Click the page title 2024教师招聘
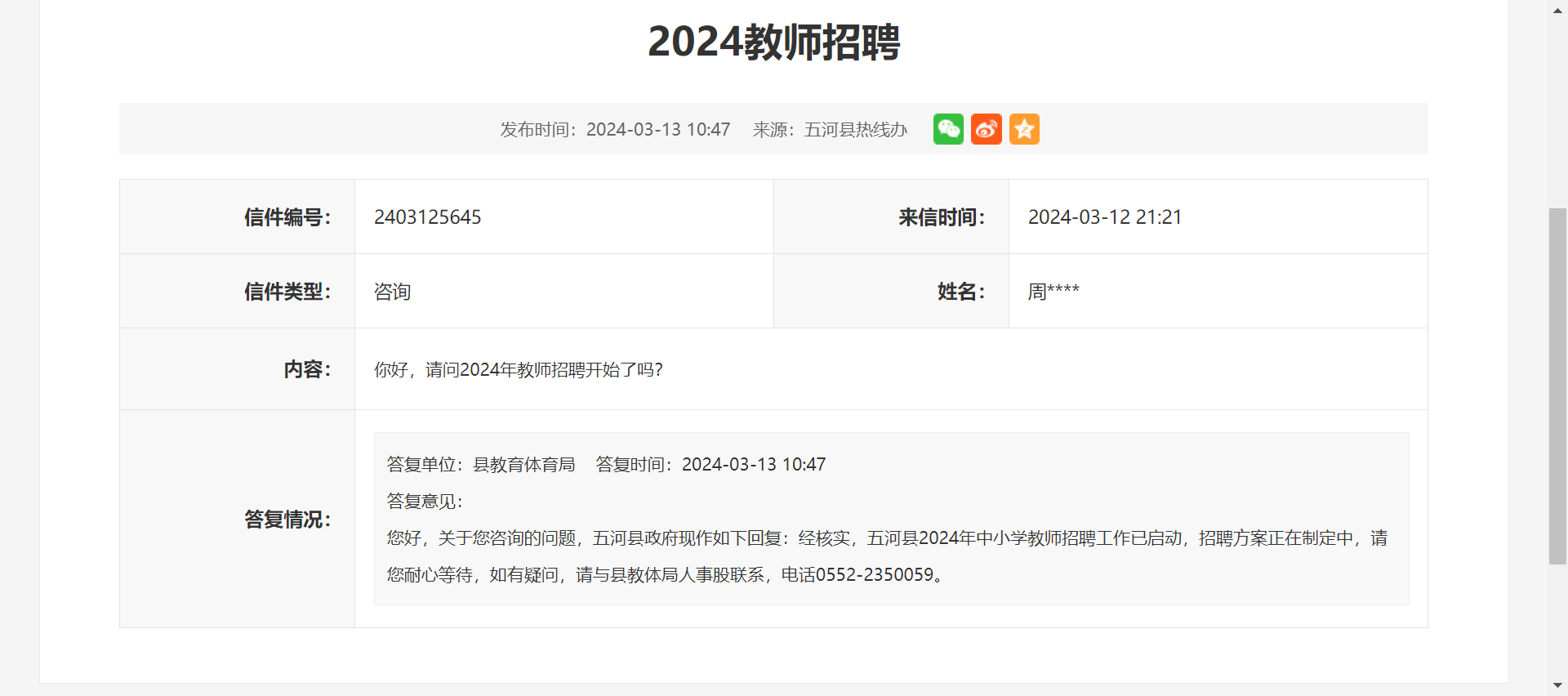The width and height of the screenshot is (1568, 696). 773,42
